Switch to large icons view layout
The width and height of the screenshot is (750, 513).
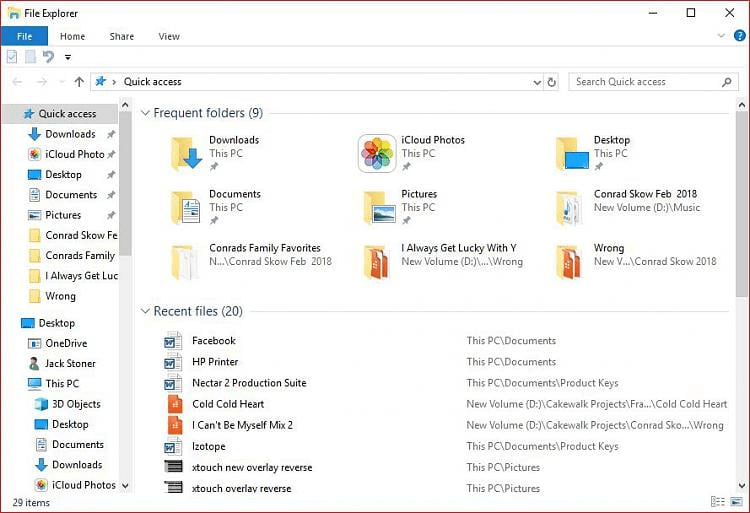738,501
